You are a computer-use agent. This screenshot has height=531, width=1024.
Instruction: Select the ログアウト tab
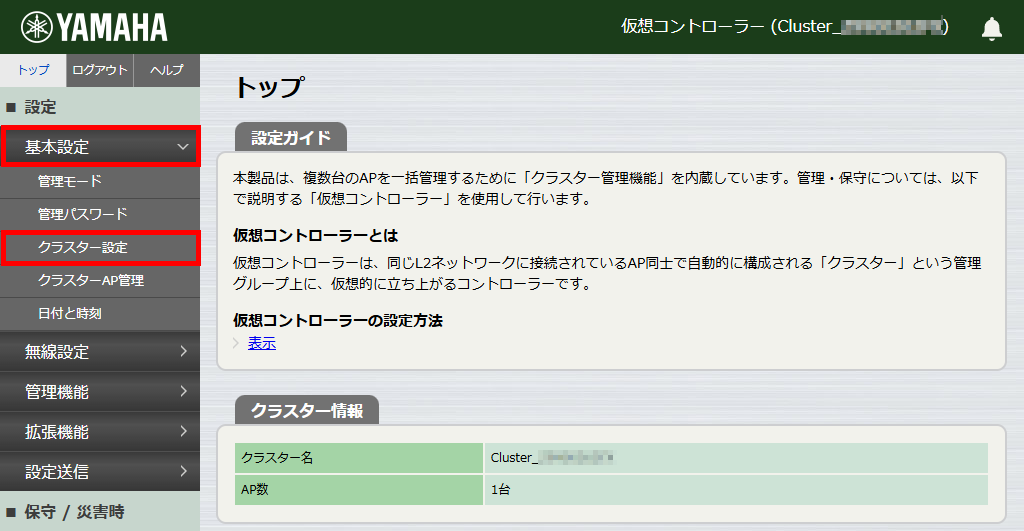coord(100,70)
